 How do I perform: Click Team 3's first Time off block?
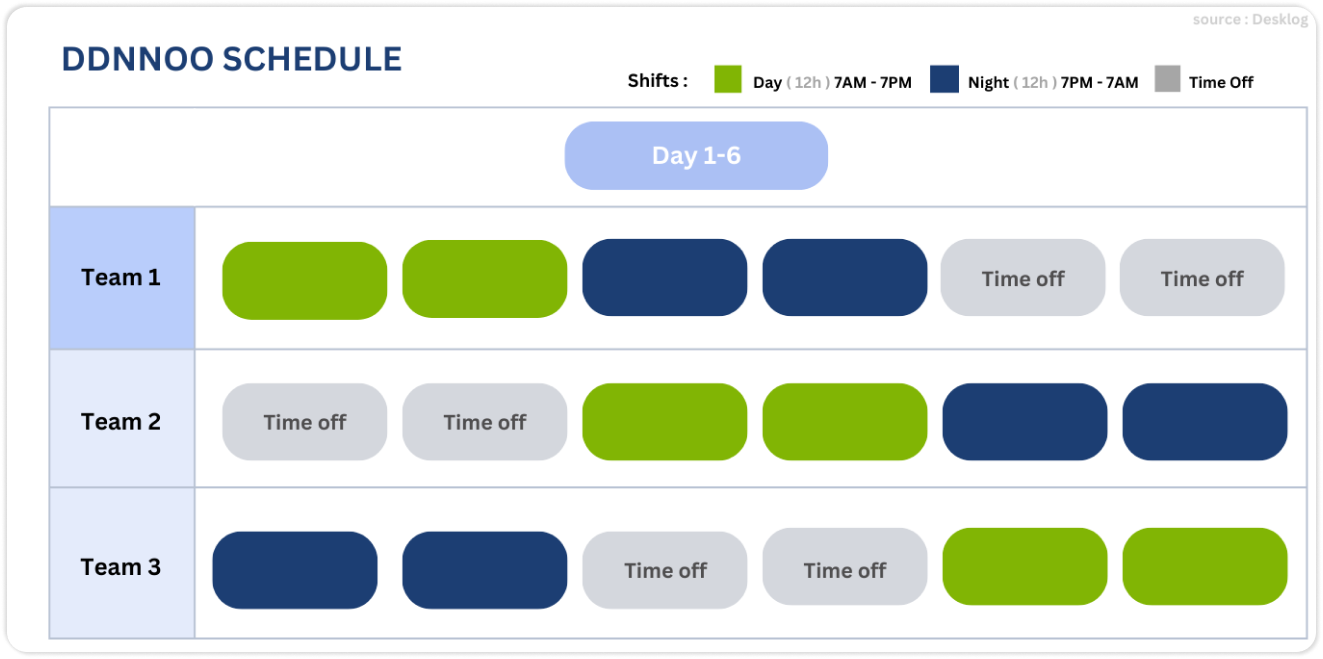[x=665, y=570]
